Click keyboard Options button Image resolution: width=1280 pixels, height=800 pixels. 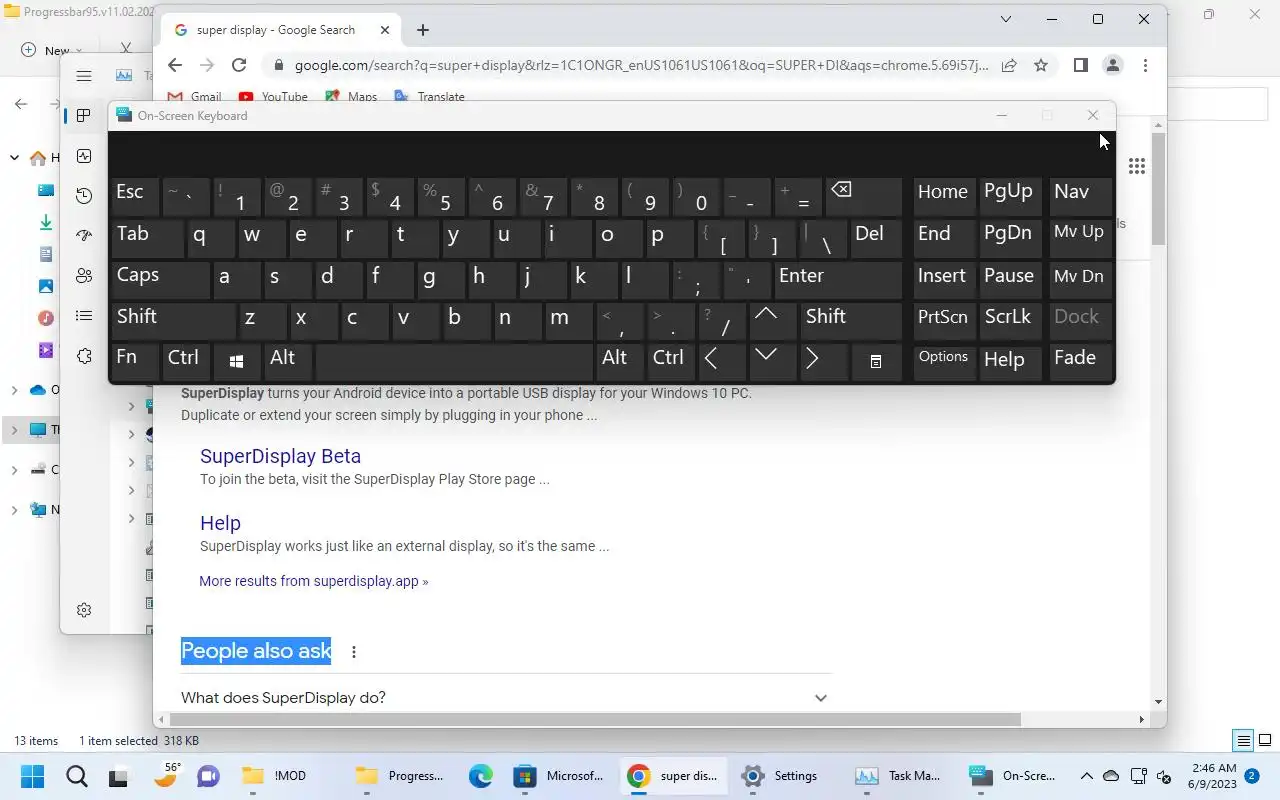[x=944, y=362]
